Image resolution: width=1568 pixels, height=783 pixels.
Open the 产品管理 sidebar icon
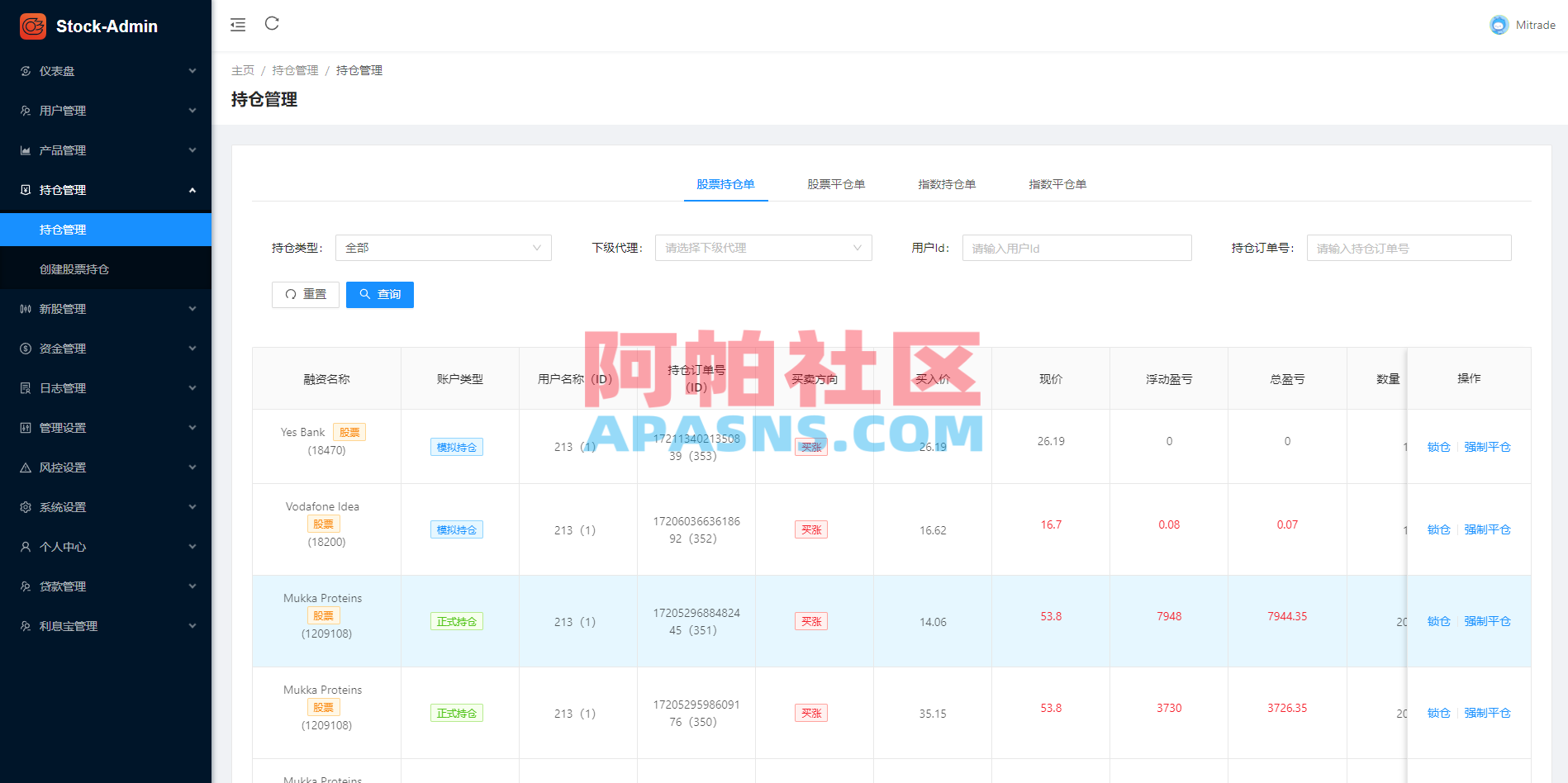(x=25, y=149)
